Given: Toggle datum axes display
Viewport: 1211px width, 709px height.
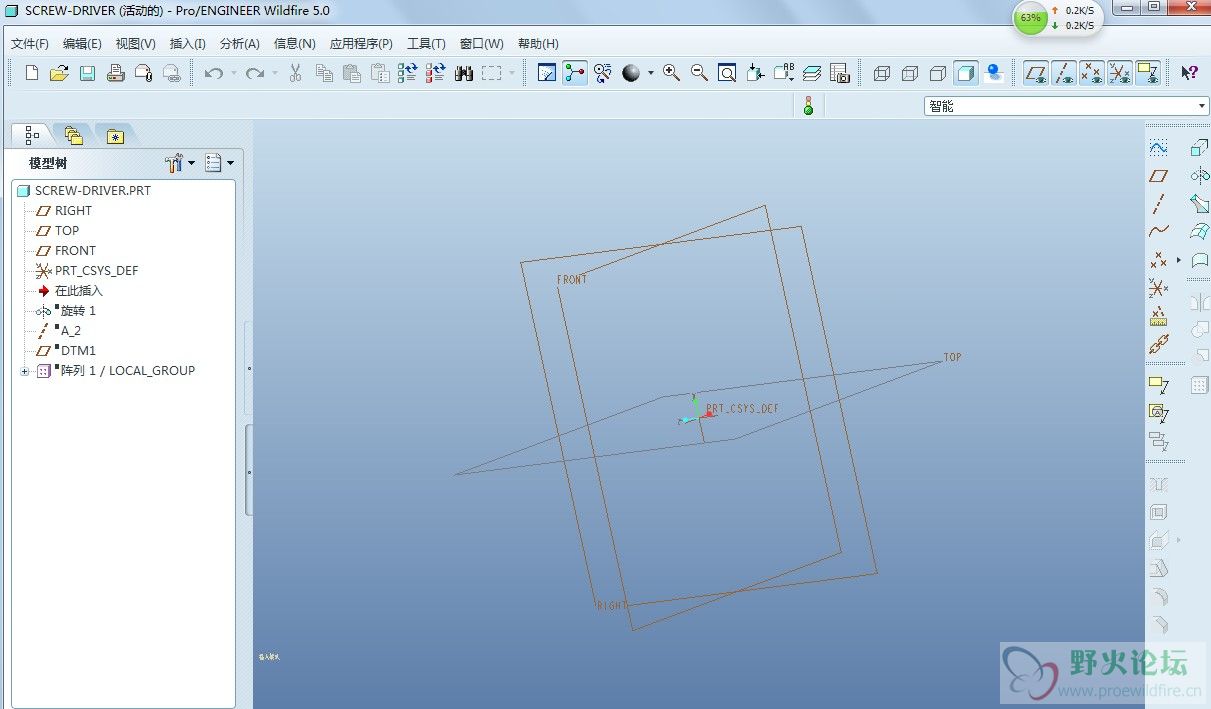Looking at the screenshot, I should [1064, 73].
